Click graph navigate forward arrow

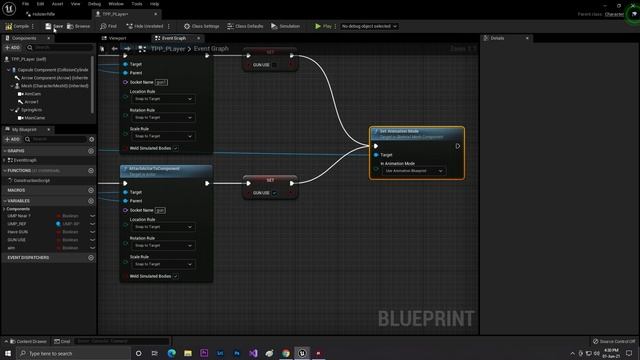[127, 49]
